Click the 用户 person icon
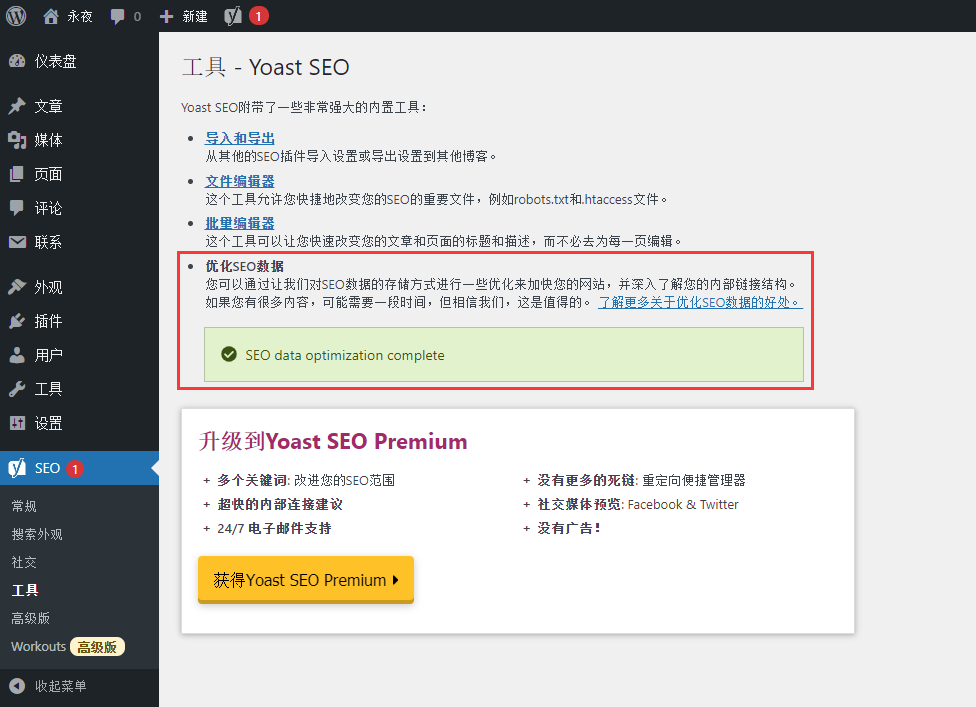Viewport: 976px width, 707px height. (17, 355)
